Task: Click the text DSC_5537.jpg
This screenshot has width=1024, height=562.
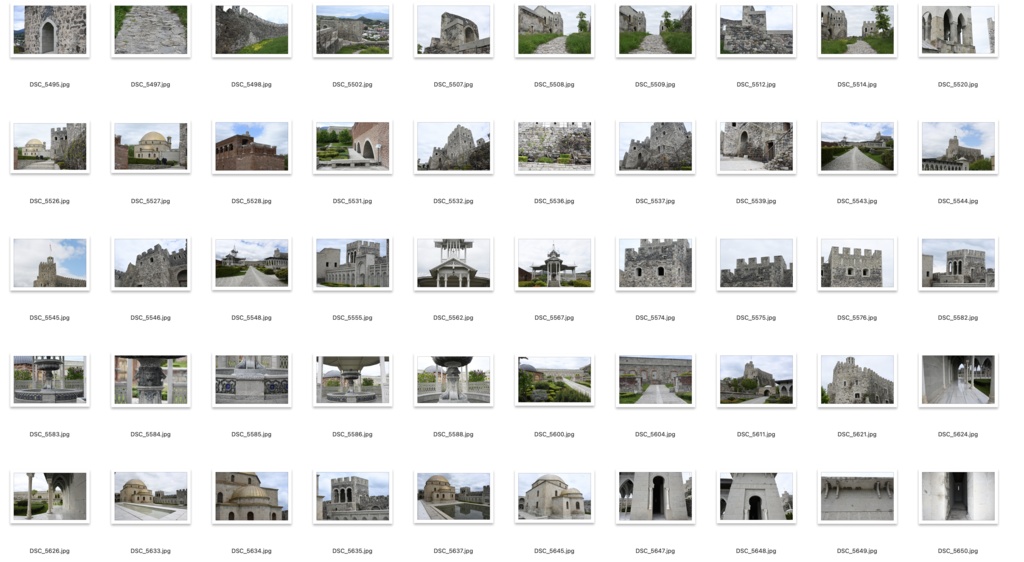Action: coord(655,201)
